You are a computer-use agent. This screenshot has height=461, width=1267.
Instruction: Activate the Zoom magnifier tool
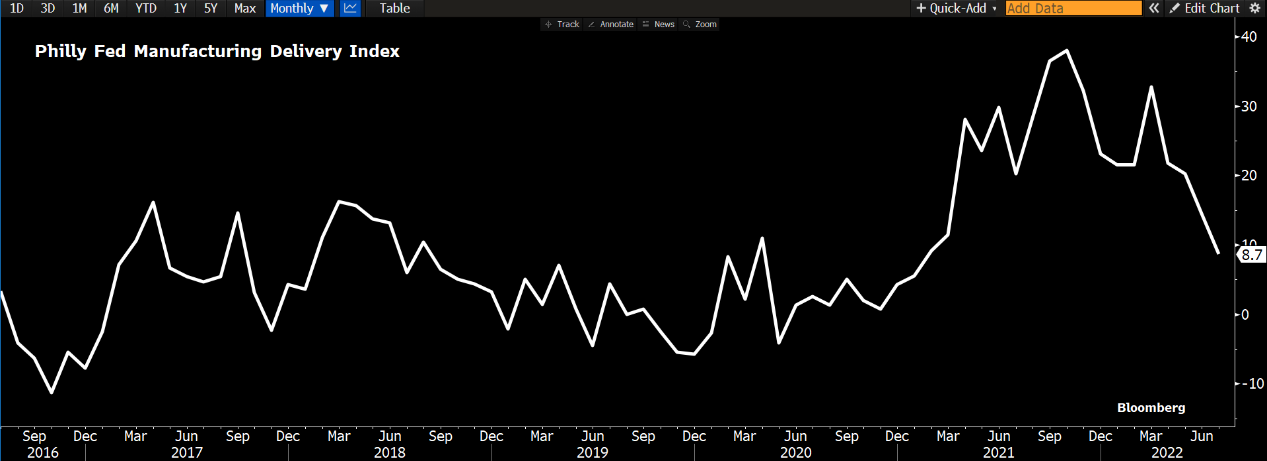(701, 24)
